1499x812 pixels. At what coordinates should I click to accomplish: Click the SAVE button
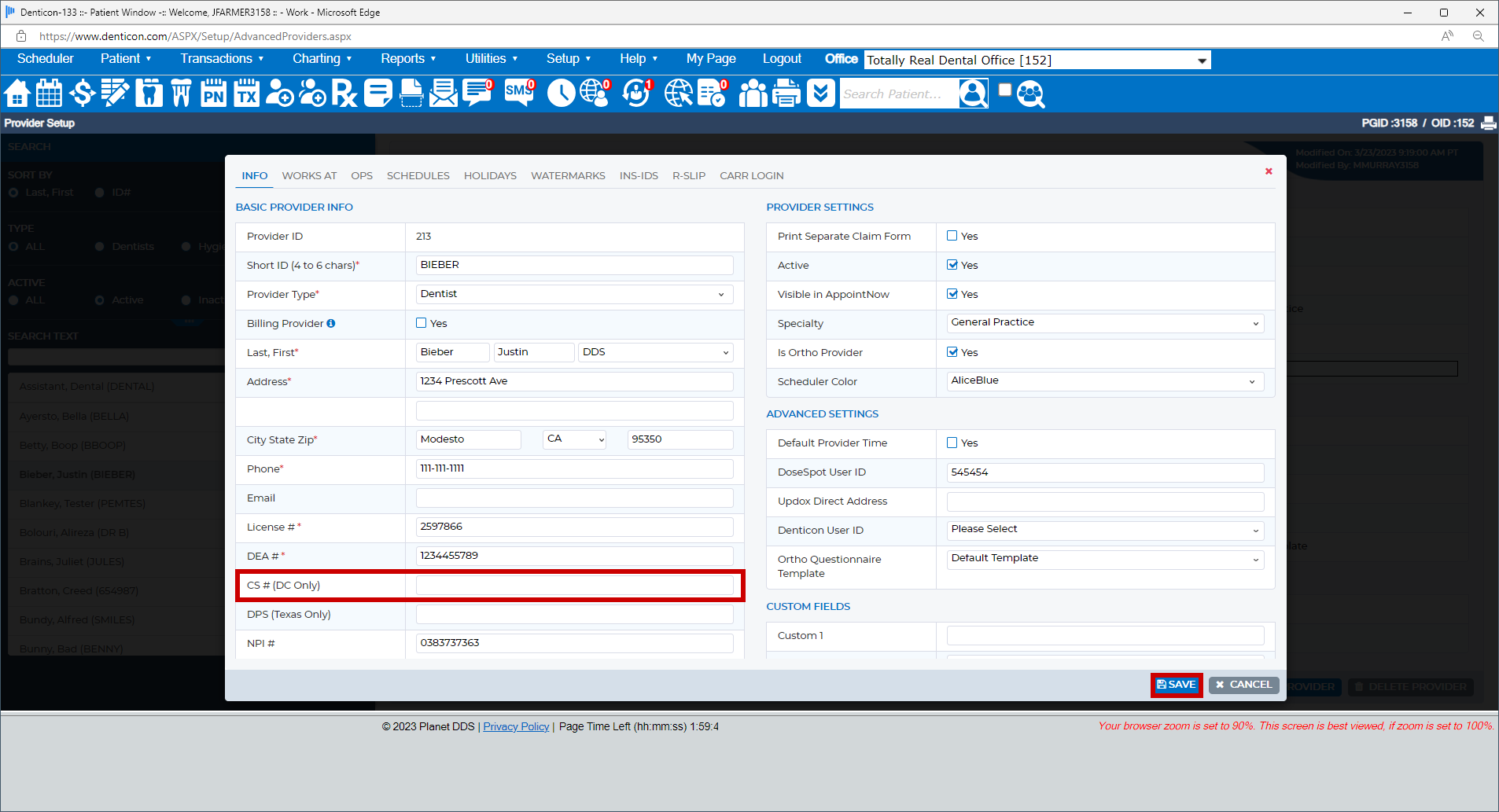pyautogui.click(x=1177, y=685)
